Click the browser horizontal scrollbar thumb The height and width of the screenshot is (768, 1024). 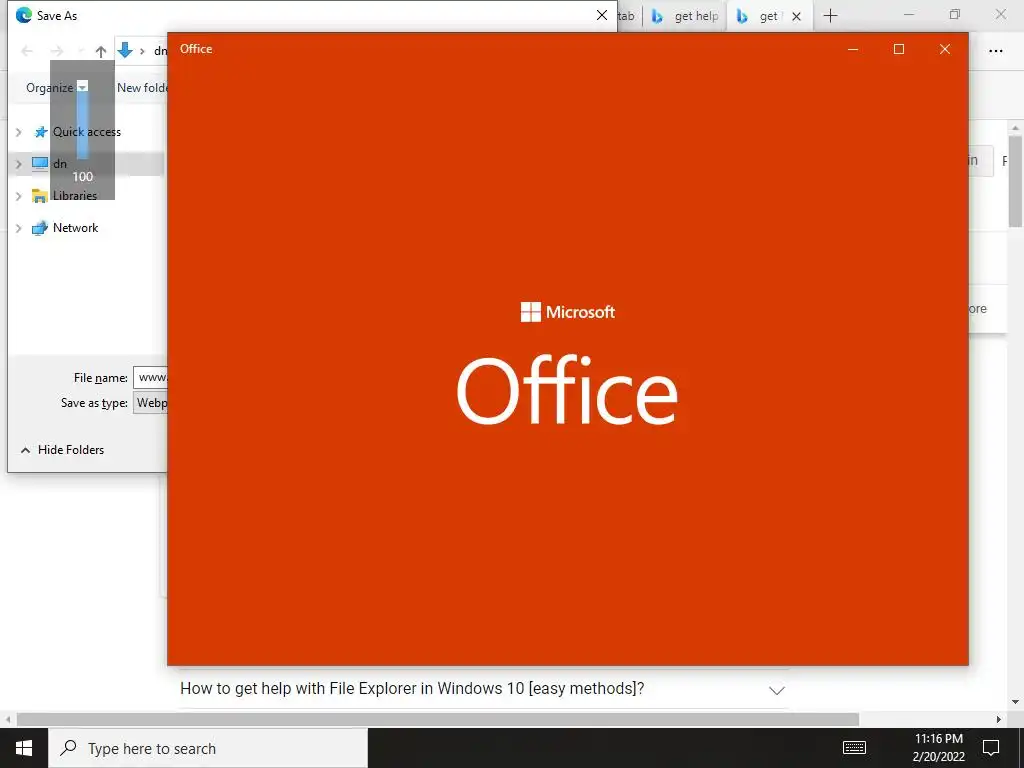point(438,719)
